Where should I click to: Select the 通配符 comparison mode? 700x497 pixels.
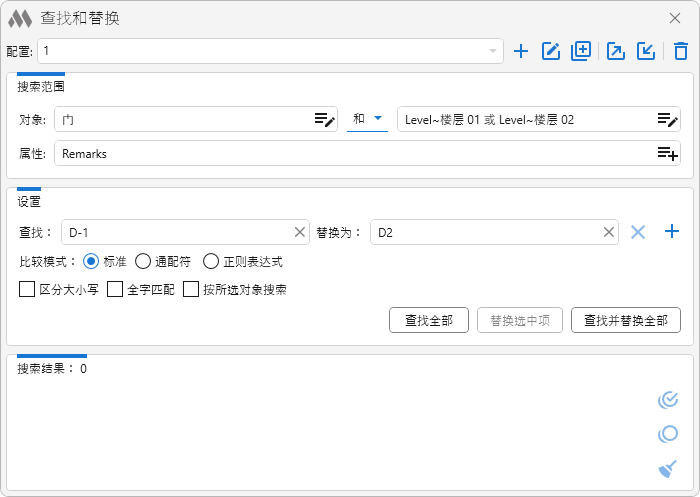point(143,262)
